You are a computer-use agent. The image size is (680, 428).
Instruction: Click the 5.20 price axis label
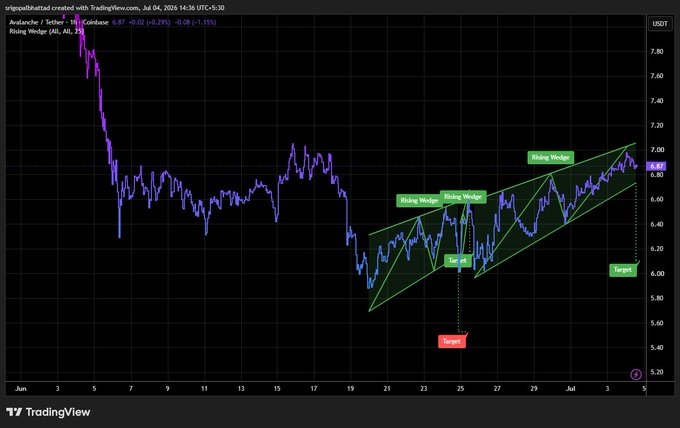tap(657, 372)
